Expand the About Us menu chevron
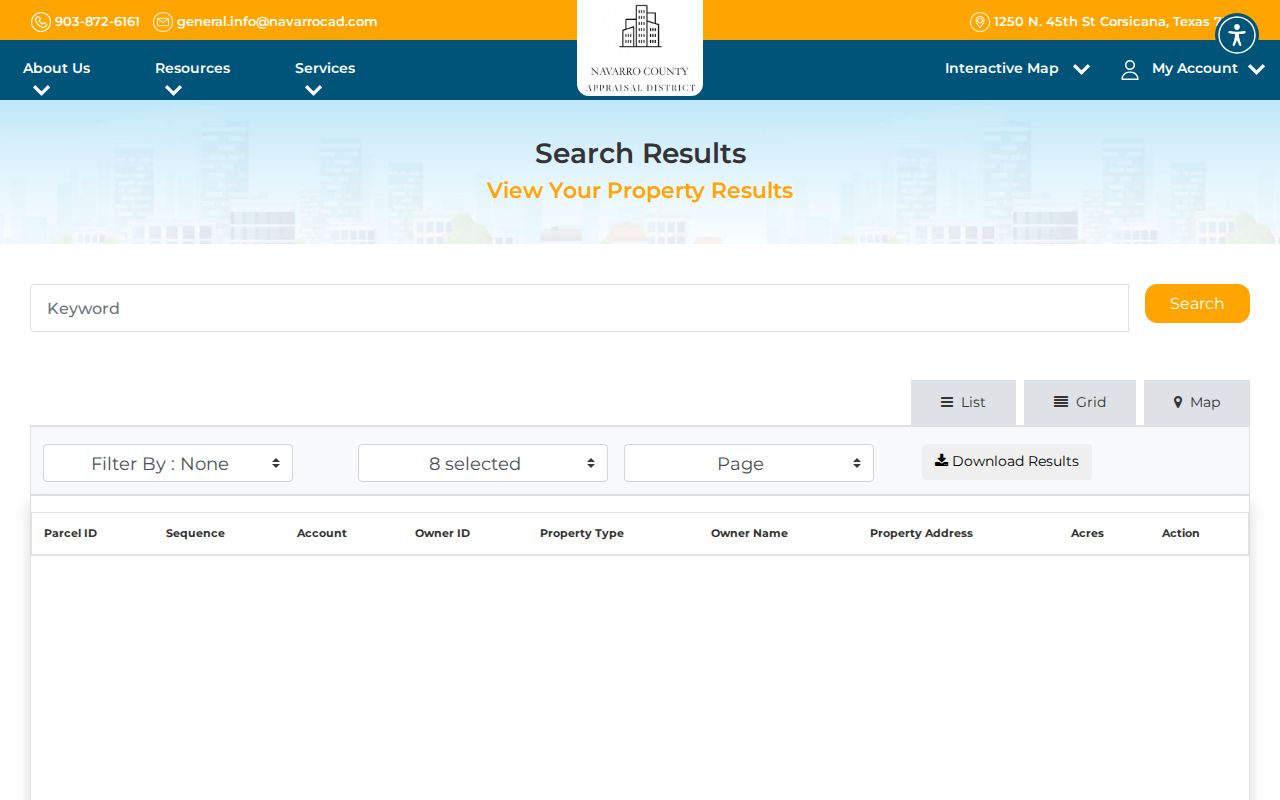Image resolution: width=1280 pixels, height=800 pixels. coord(41,90)
